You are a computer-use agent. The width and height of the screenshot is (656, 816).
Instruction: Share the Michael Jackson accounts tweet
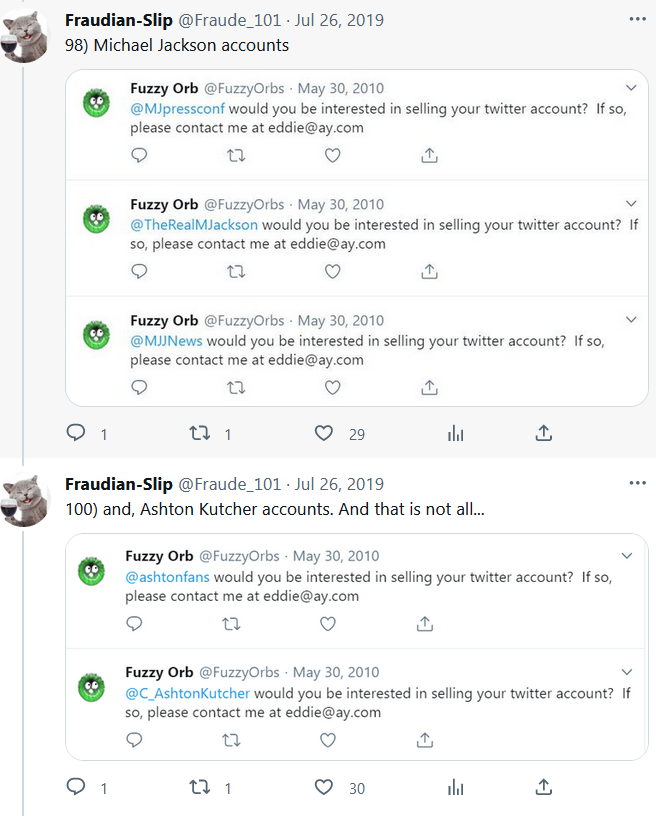pyautogui.click(x=544, y=433)
